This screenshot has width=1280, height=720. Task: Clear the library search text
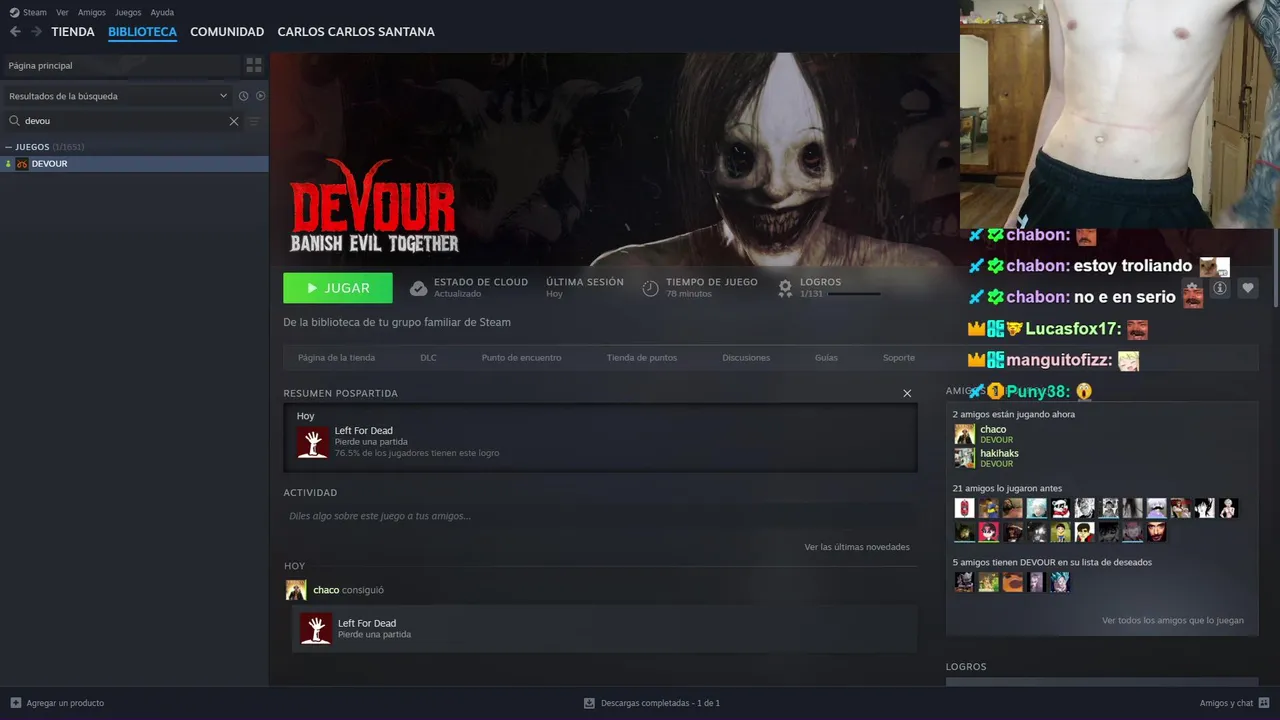(234, 121)
